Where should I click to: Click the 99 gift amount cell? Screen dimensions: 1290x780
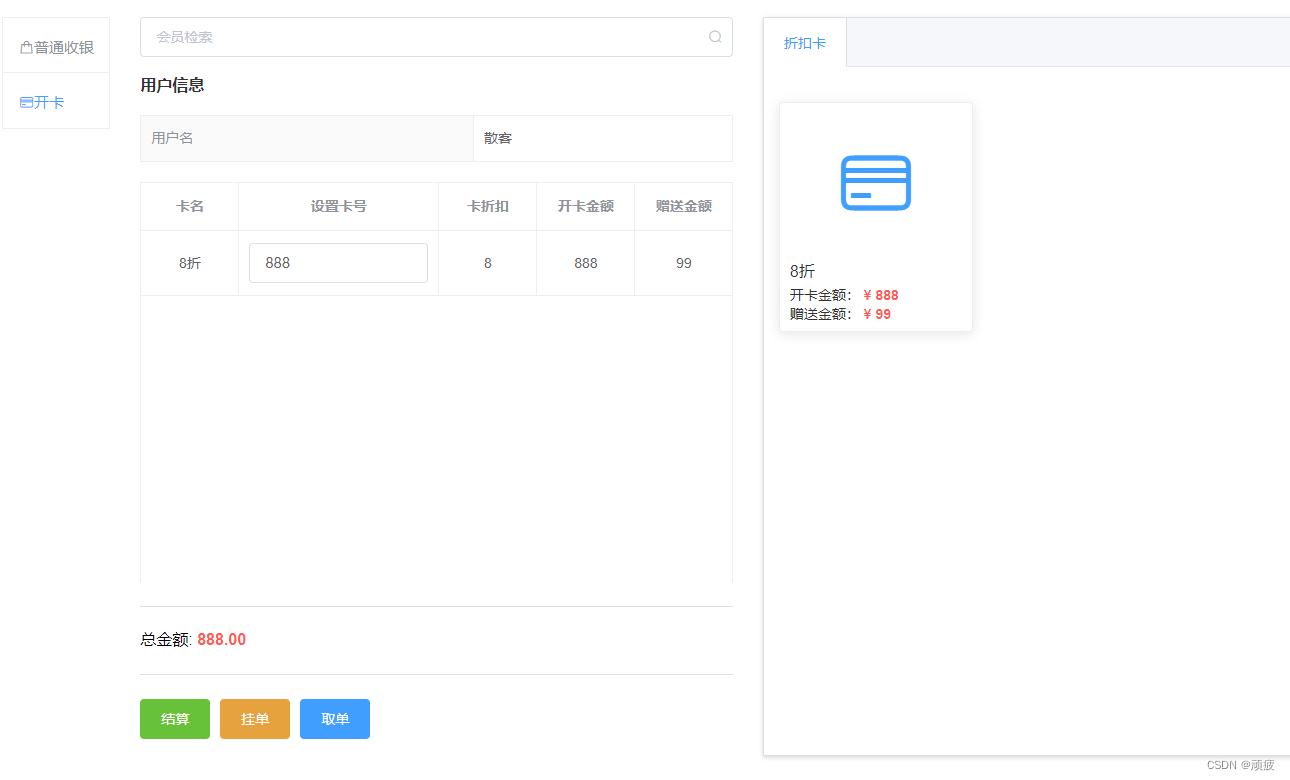tap(684, 263)
